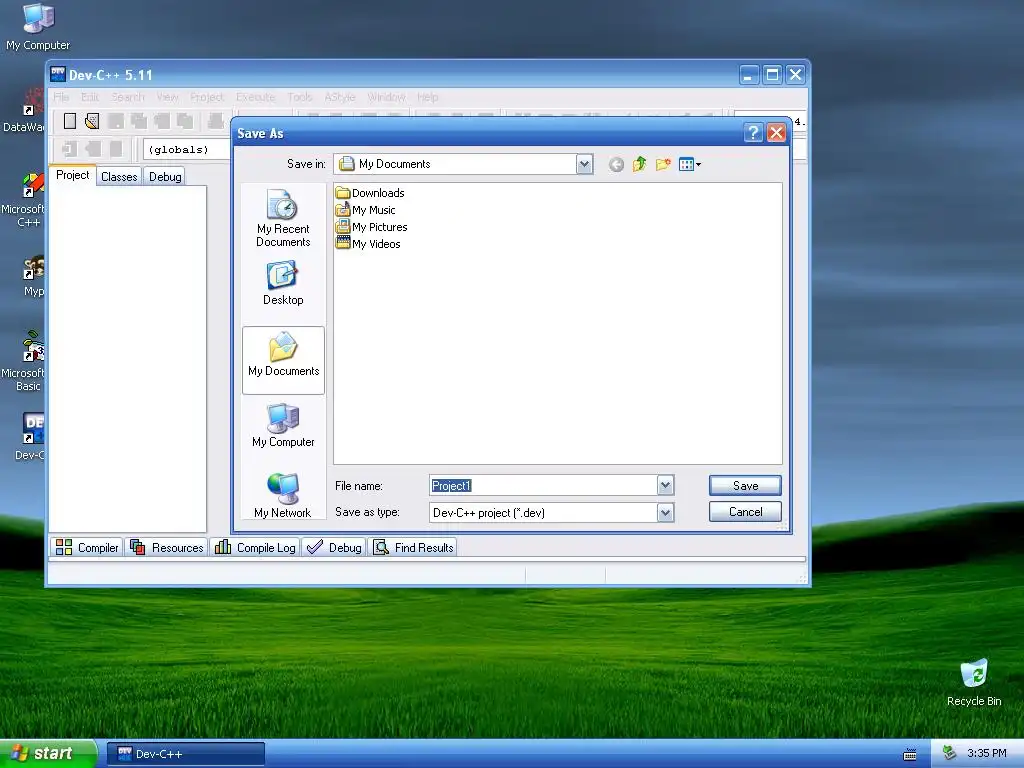Open the View Menu icon in Save As
1024x768 pixels.
tap(690, 165)
